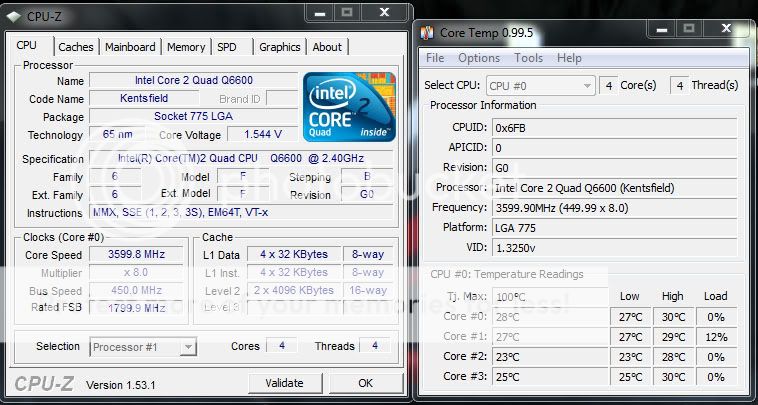Click the Rated FSB value 1799.9 MHz
The image size is (758, 405).
click(x=136, y=307)
